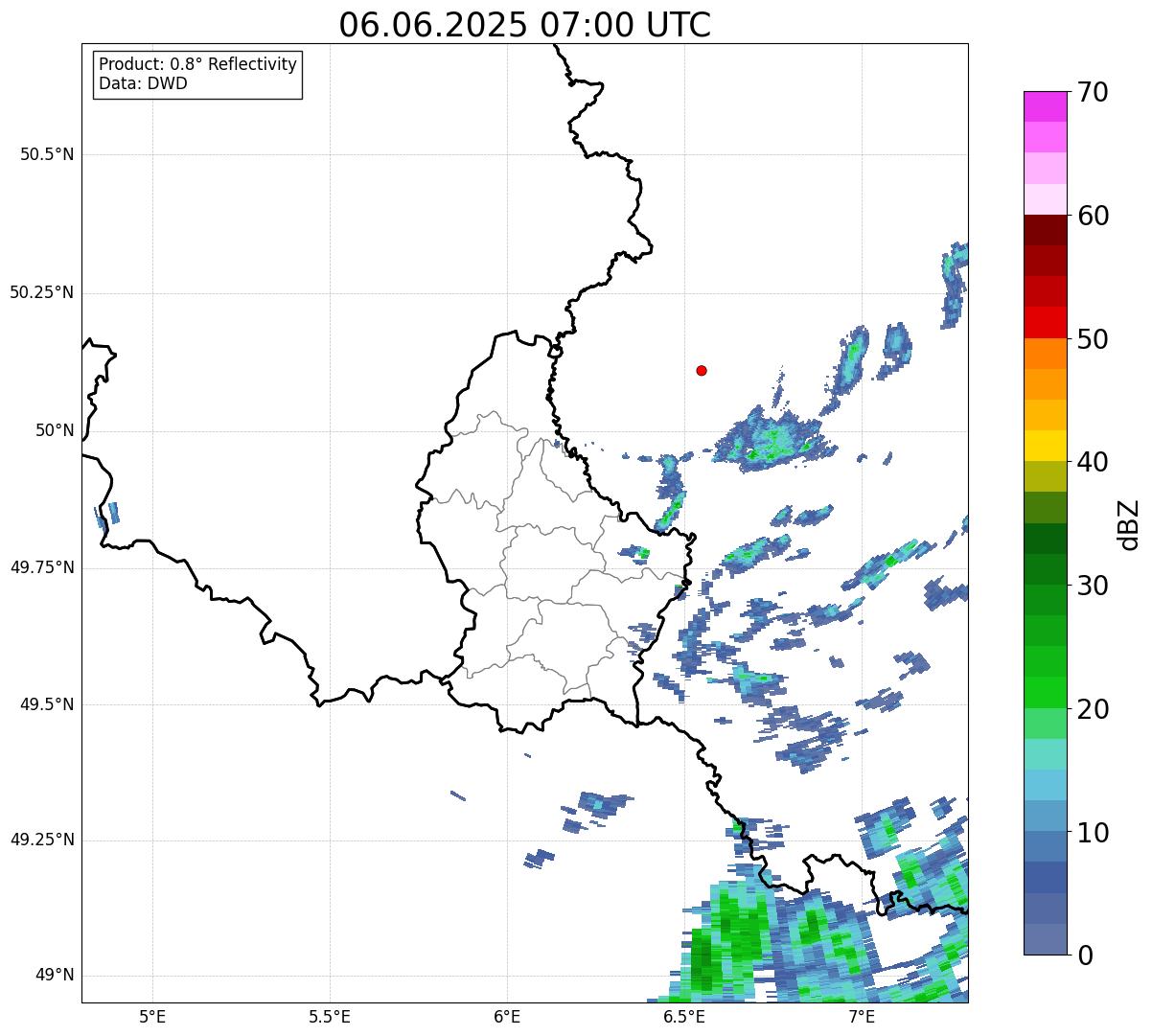
Task: Click the red station marker dot
Action: [702, 371]
